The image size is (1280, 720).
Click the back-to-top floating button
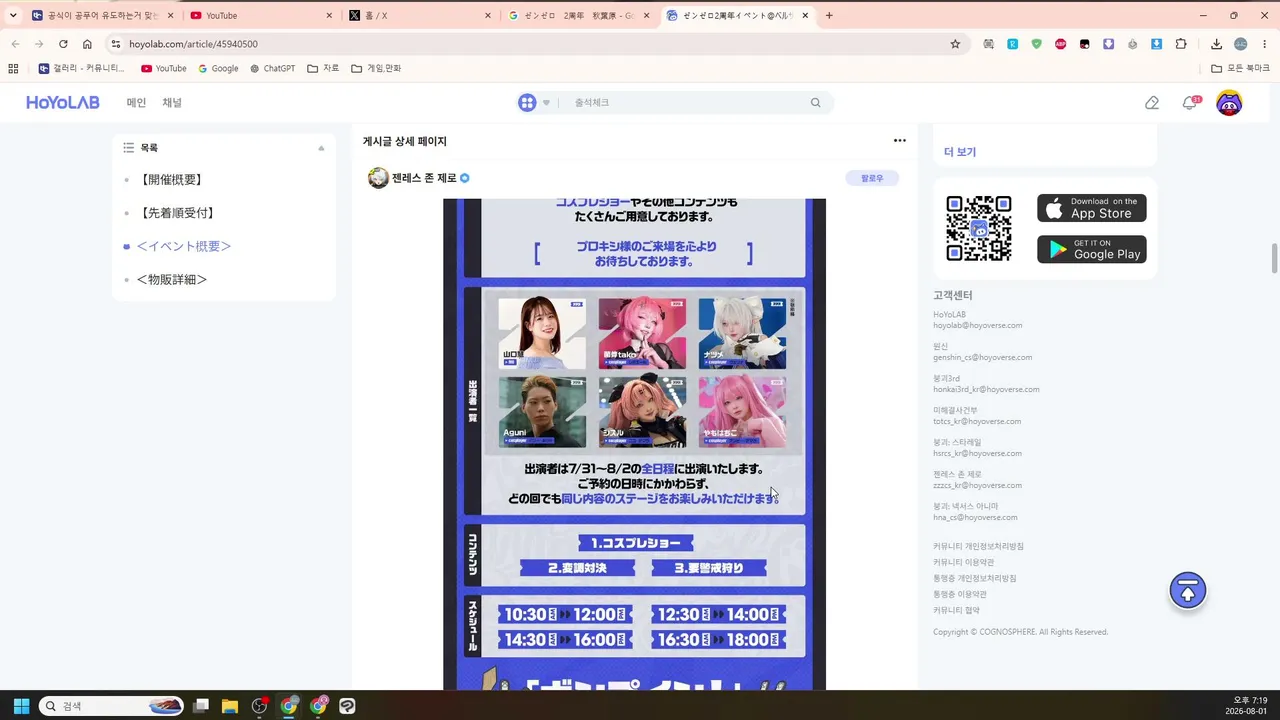click(1188, 591)
